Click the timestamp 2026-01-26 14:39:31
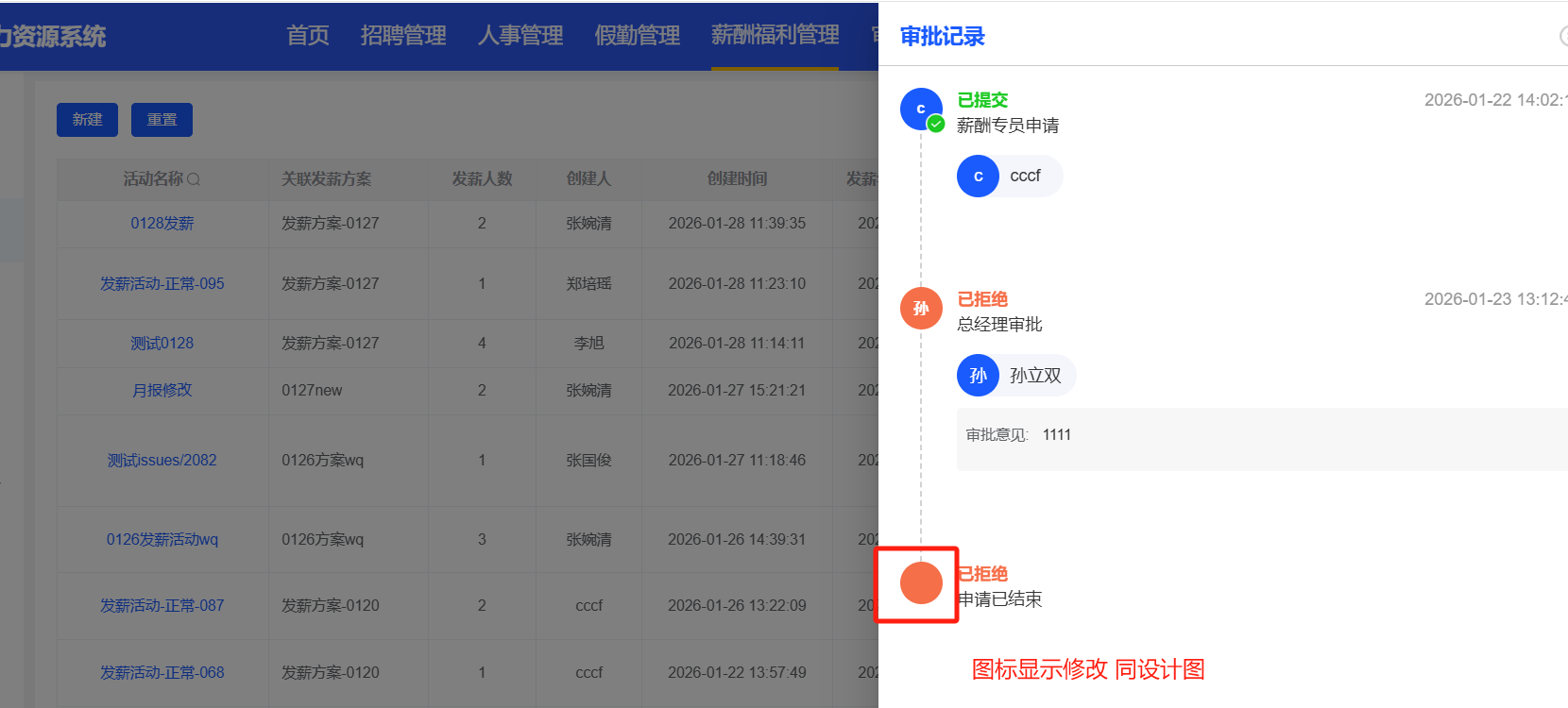 tap(737, 540)
